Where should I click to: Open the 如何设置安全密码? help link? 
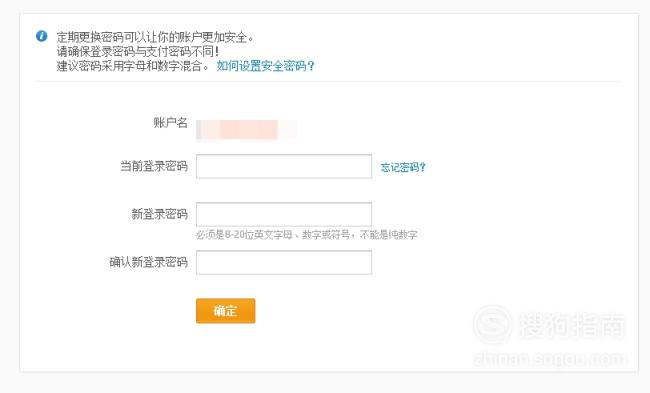pyautogui.click(x=265, y=66)
